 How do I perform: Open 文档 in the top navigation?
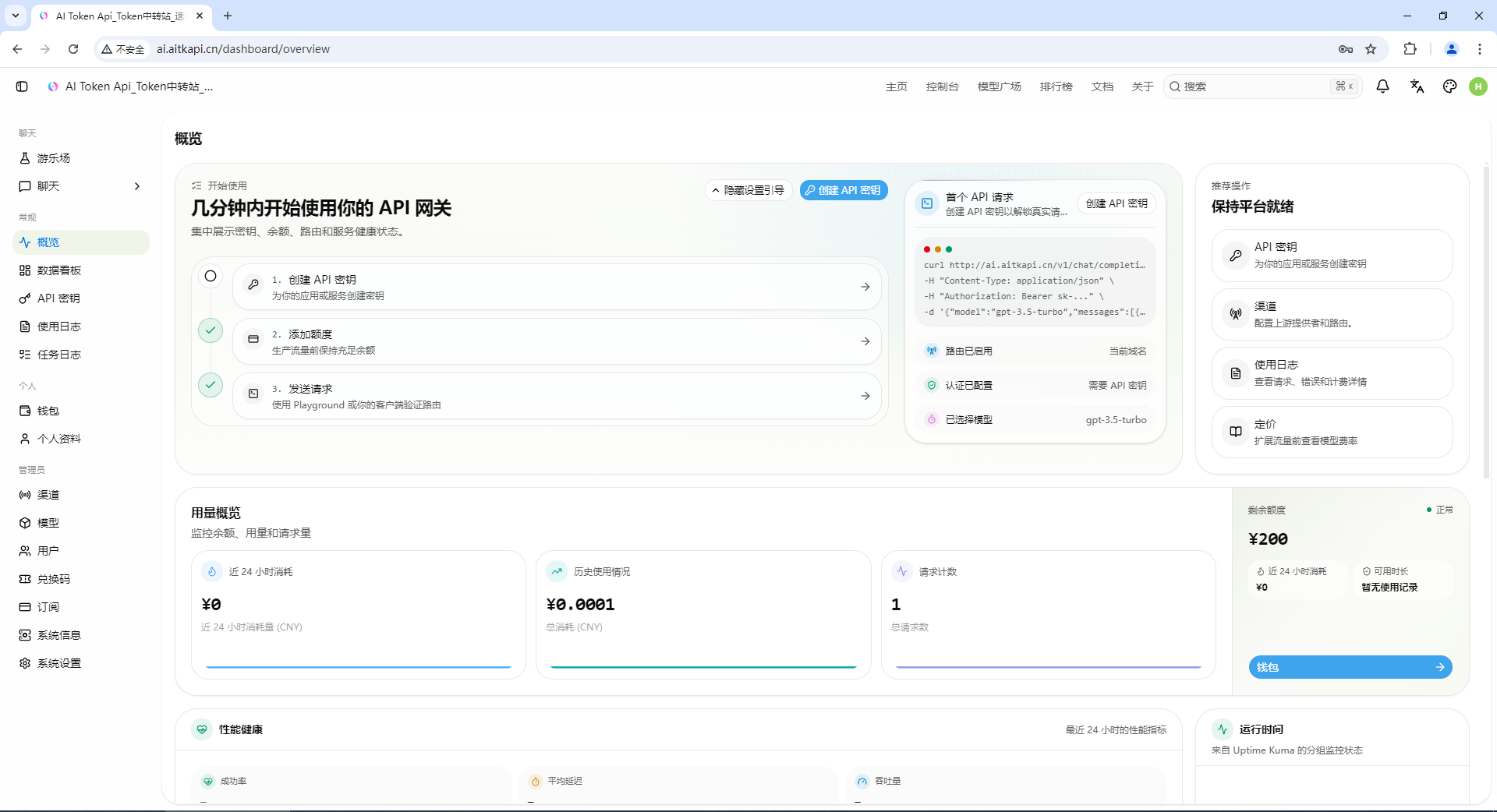(1102, 86)
